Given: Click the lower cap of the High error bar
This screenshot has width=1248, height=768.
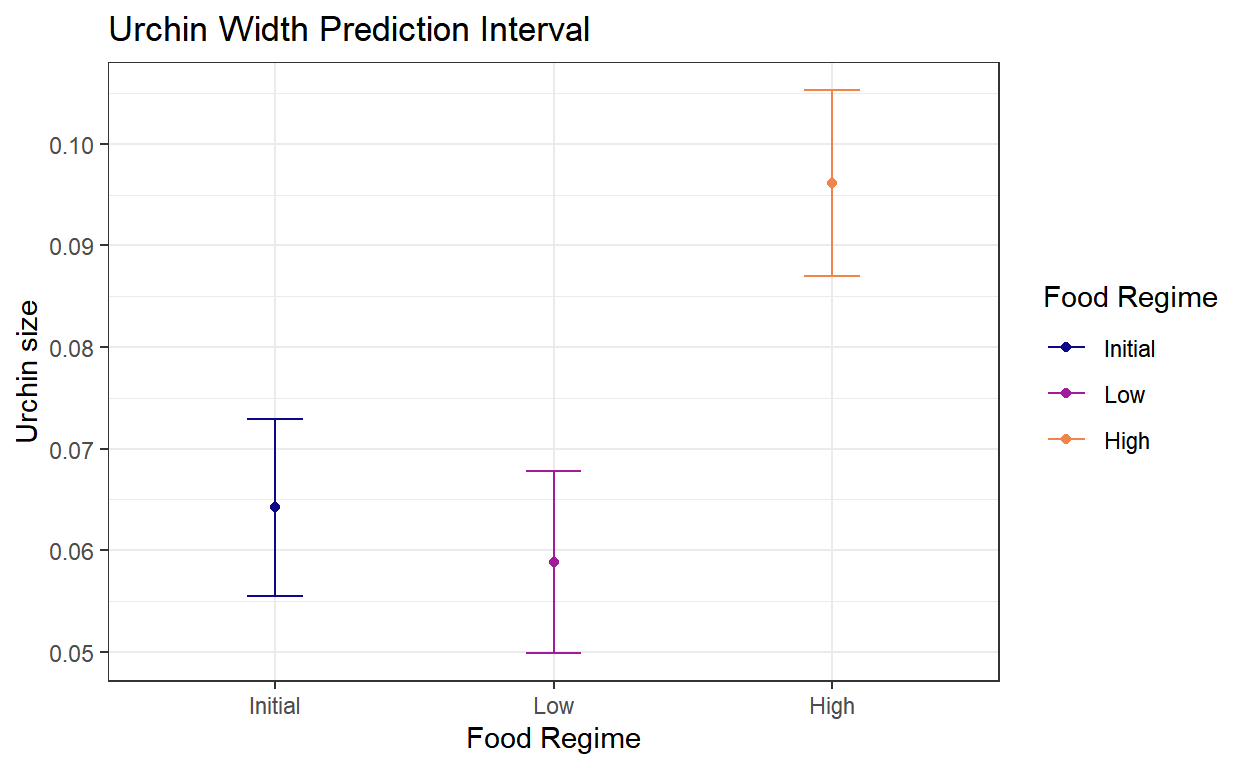Looking at the screenshot, I should [832, 275].
